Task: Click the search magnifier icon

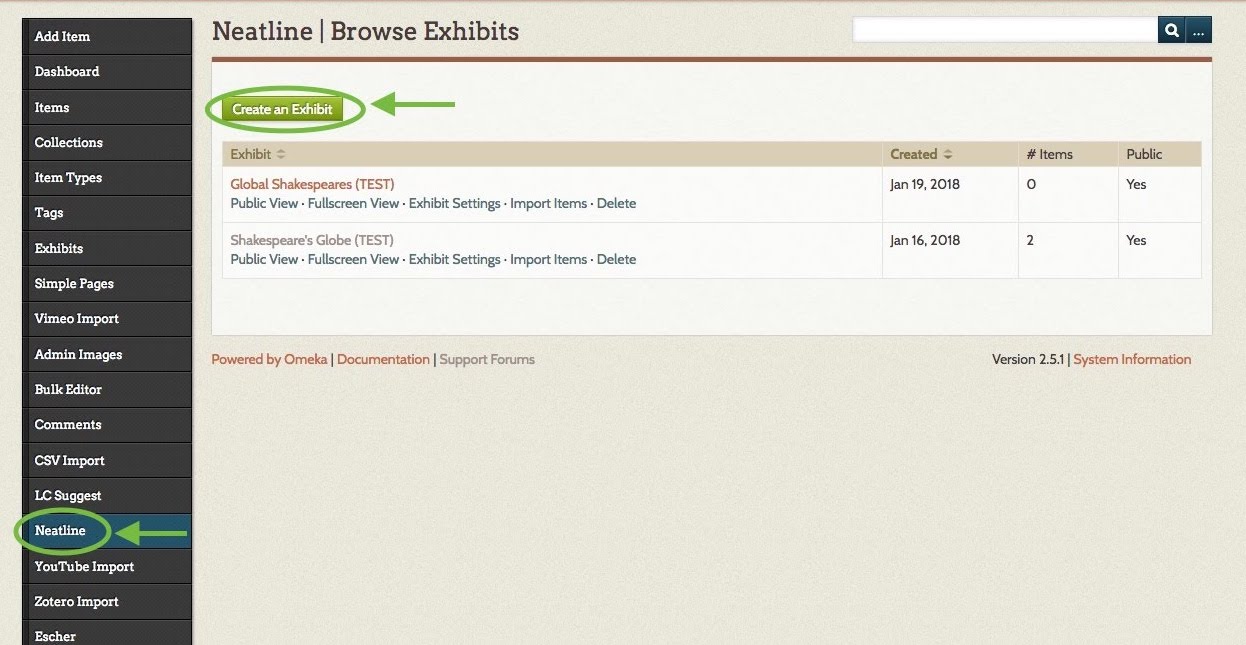Action: 1170,30
